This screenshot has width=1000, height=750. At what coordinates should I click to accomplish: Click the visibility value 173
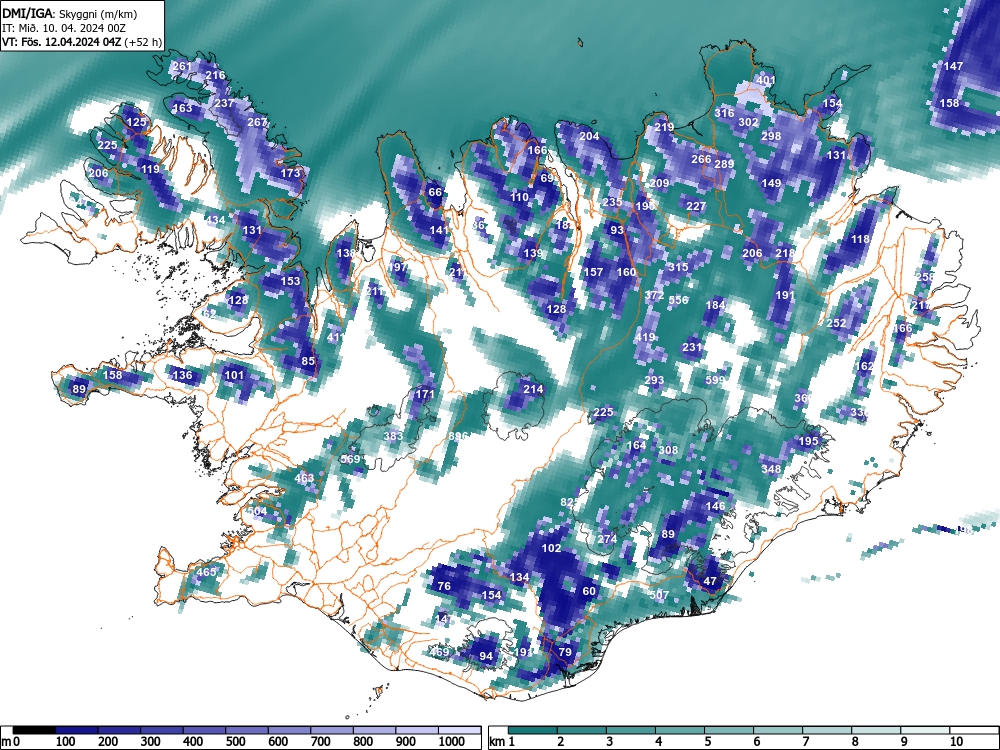coord(290,173)
